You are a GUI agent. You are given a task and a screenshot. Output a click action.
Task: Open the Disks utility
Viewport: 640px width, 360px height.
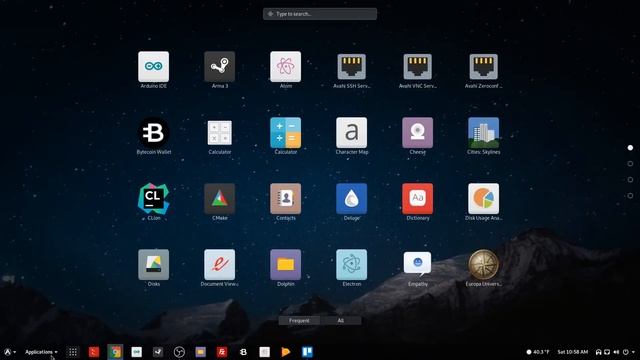tap(153, 264)
